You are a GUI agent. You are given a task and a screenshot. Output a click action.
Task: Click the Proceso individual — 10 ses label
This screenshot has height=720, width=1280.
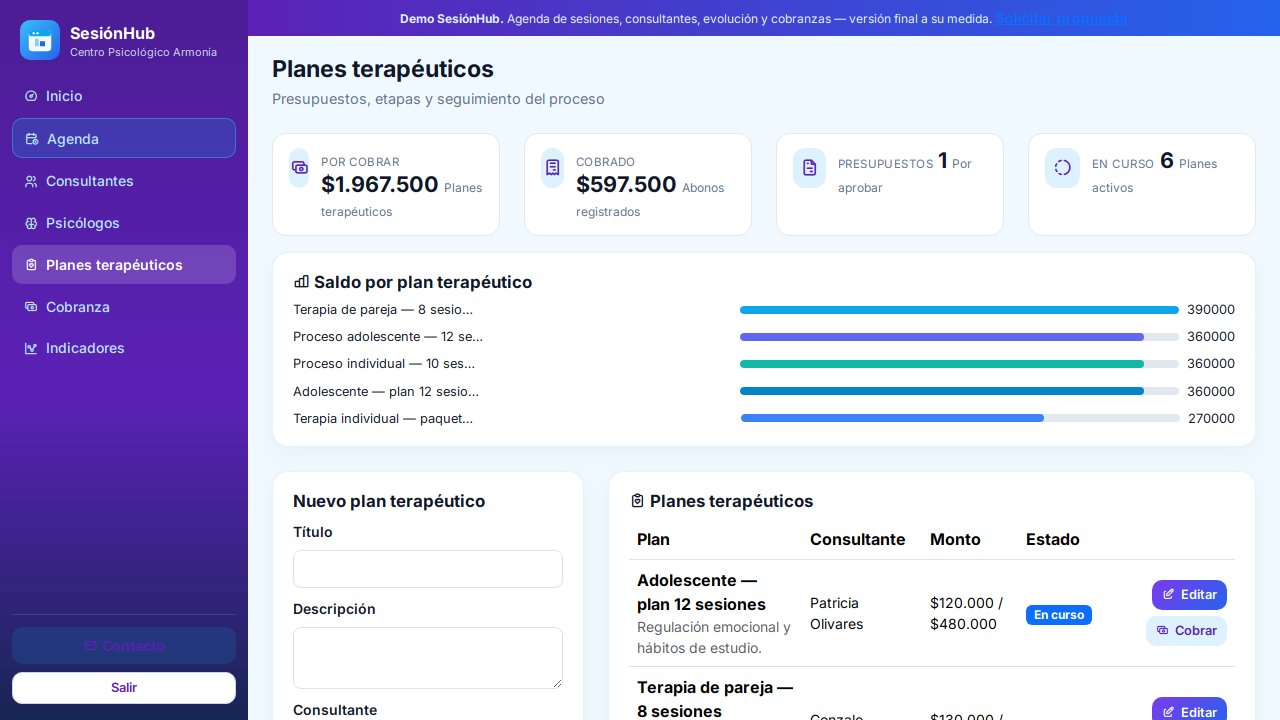pos(384,364)
